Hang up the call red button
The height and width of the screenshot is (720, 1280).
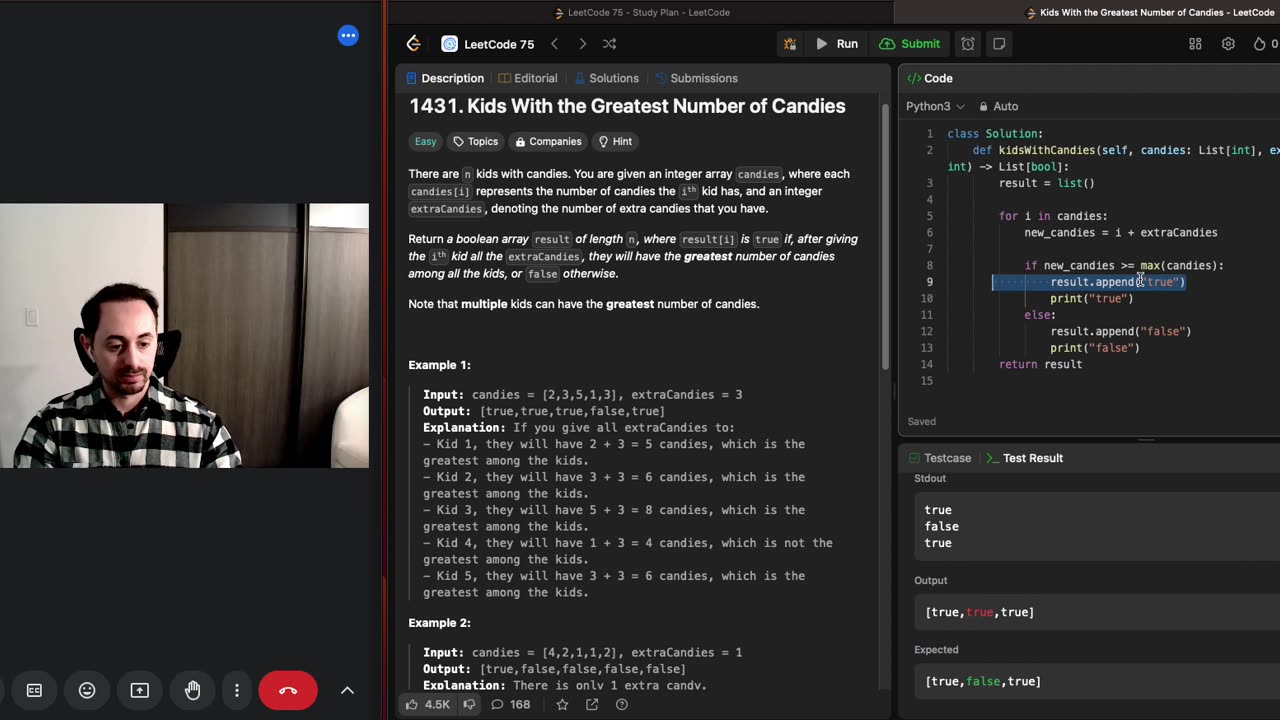pos(288,690)
